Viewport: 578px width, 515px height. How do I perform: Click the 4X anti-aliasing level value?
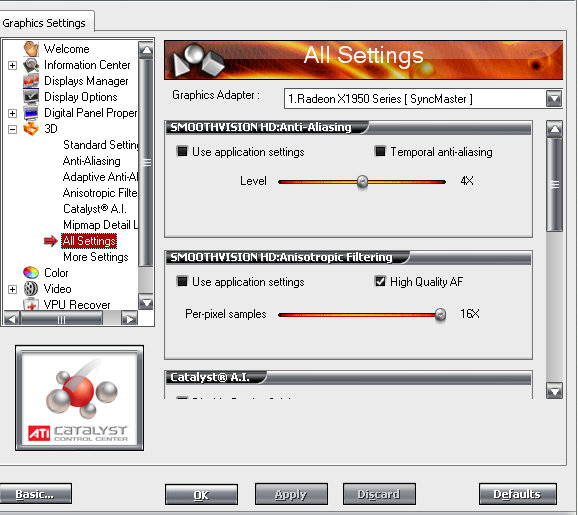pyautogui.click(x=467, y=181)
